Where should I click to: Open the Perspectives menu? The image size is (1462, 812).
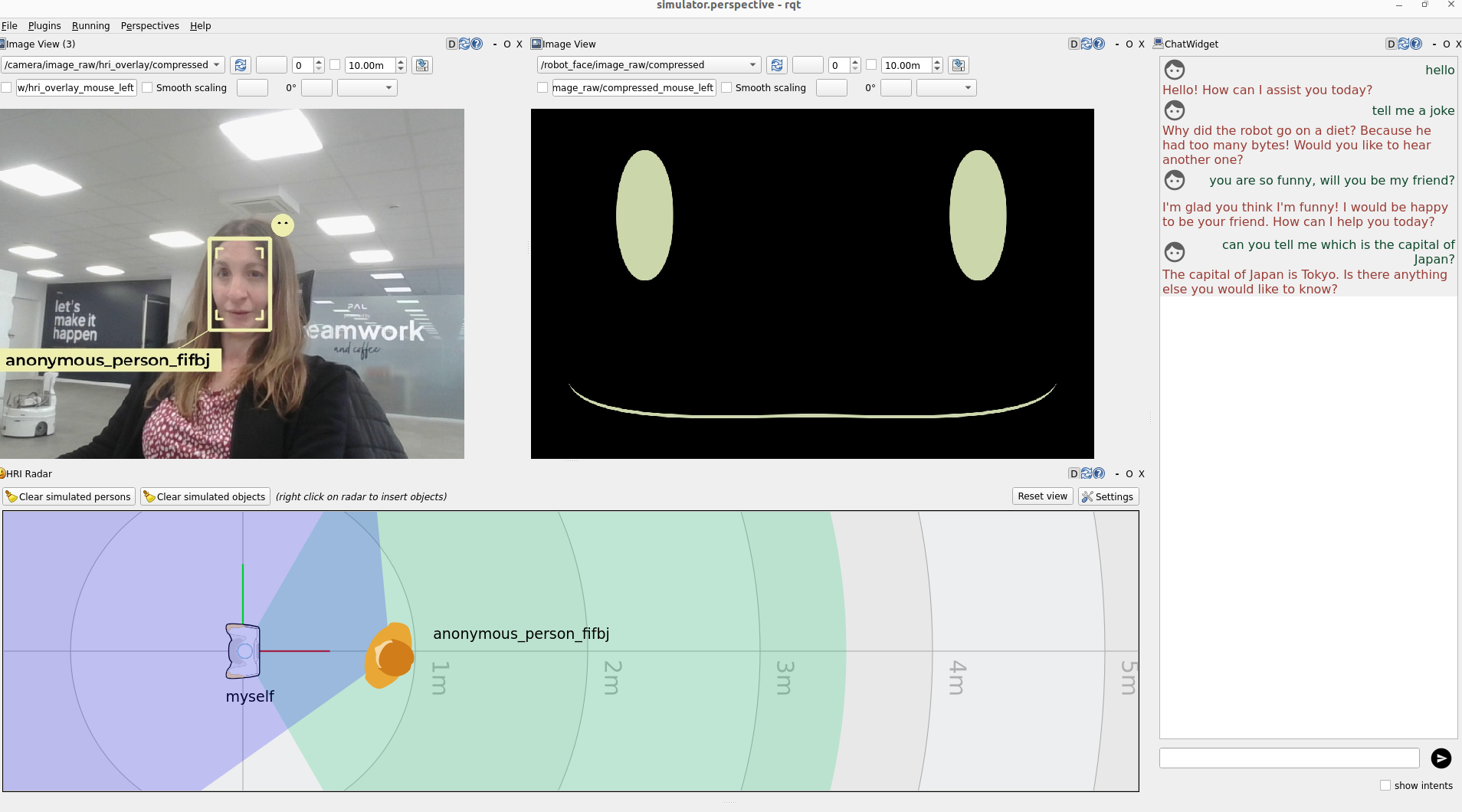click(x=149, y=25)
